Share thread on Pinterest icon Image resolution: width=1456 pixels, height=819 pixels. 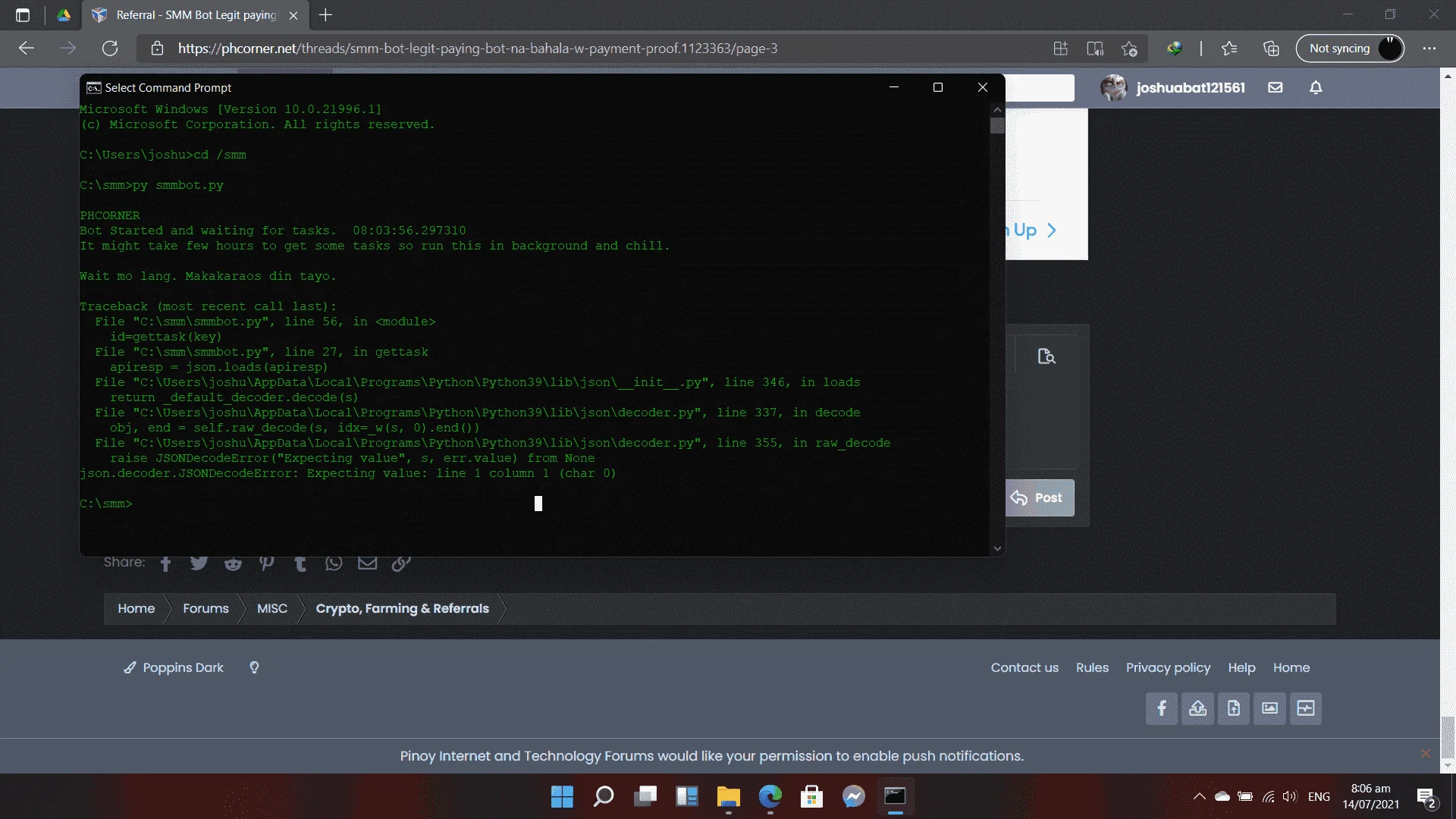pyautogui.click(x=266, y=563)
